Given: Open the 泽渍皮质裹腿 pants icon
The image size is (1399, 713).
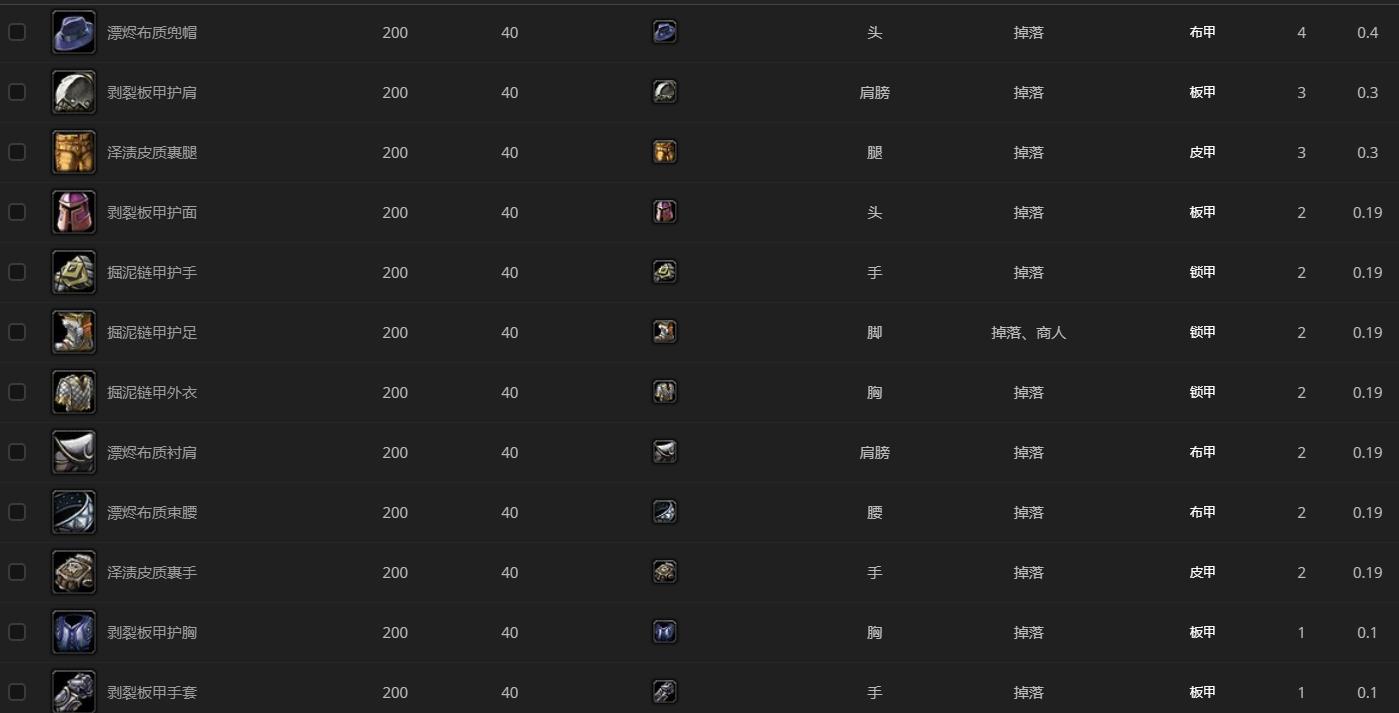Looking at the screenshot, I should (x=73, y=152).
